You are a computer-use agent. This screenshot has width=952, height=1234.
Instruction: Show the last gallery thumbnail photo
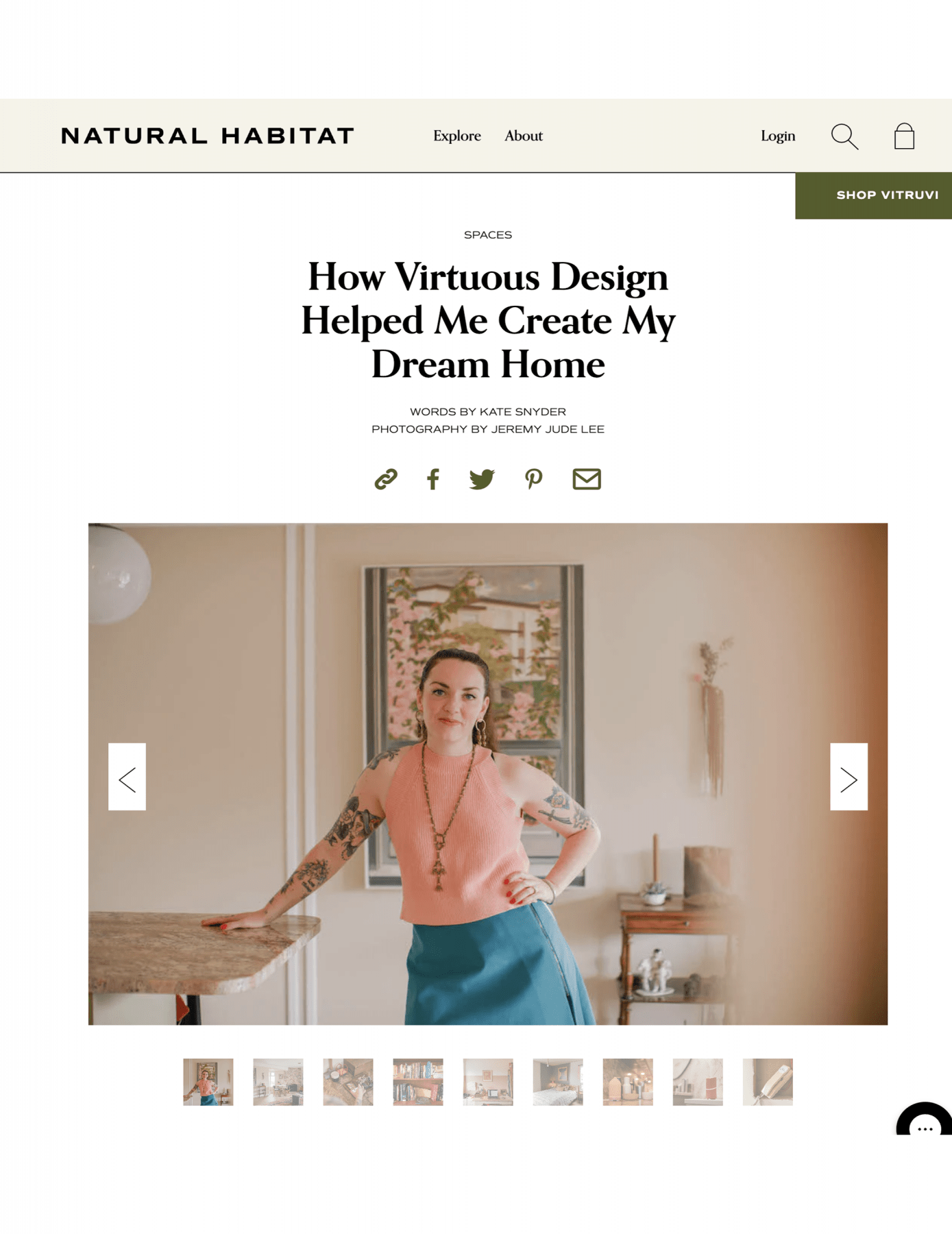point(768,1082)
